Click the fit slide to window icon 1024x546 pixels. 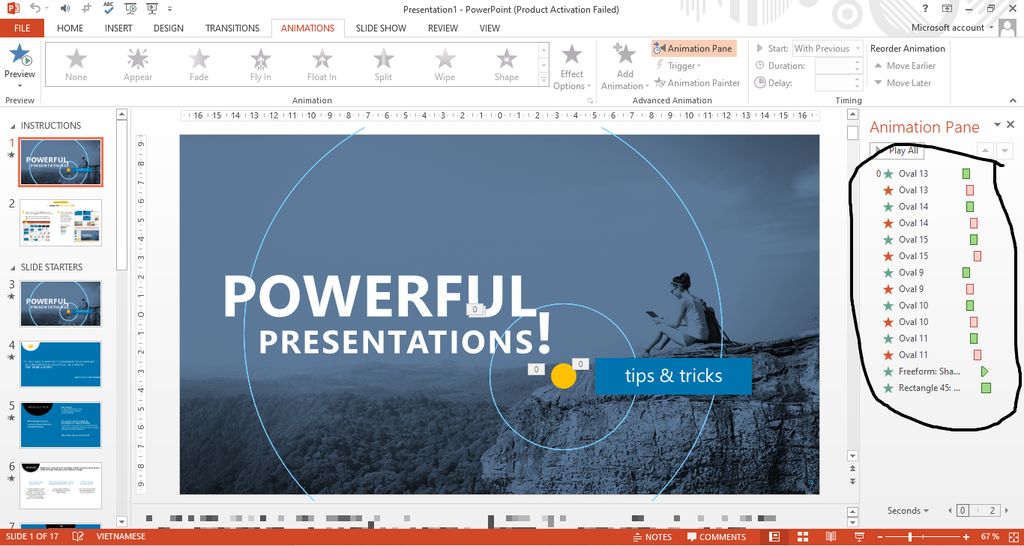click(x=1014, y=537)
